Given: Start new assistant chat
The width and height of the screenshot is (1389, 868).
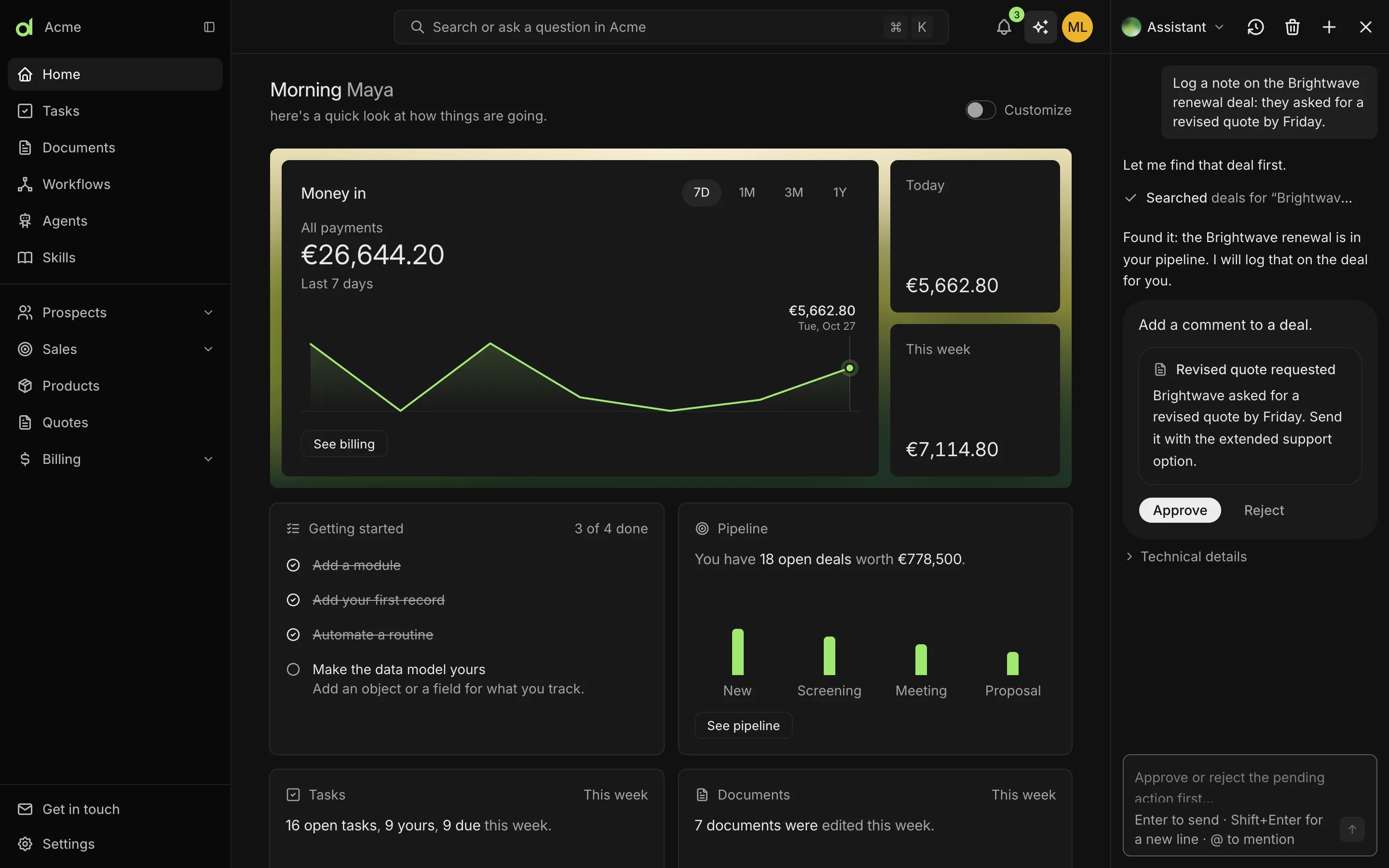Looking at the screenshot, I should coord(1329,27).
